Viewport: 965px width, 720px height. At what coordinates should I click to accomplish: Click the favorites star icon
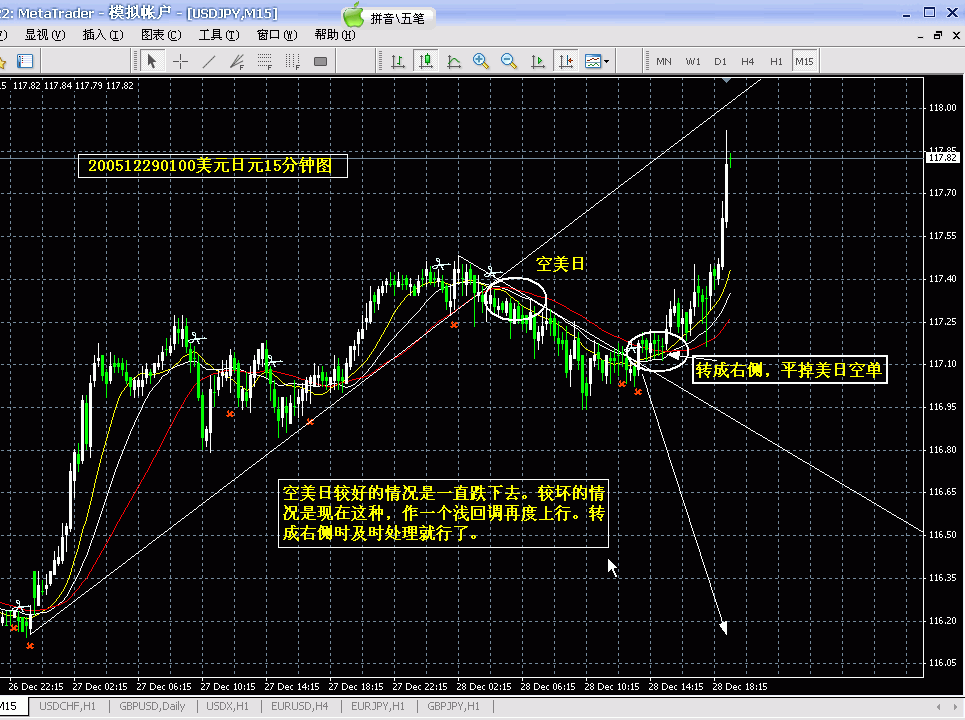(x=2, y=61)
